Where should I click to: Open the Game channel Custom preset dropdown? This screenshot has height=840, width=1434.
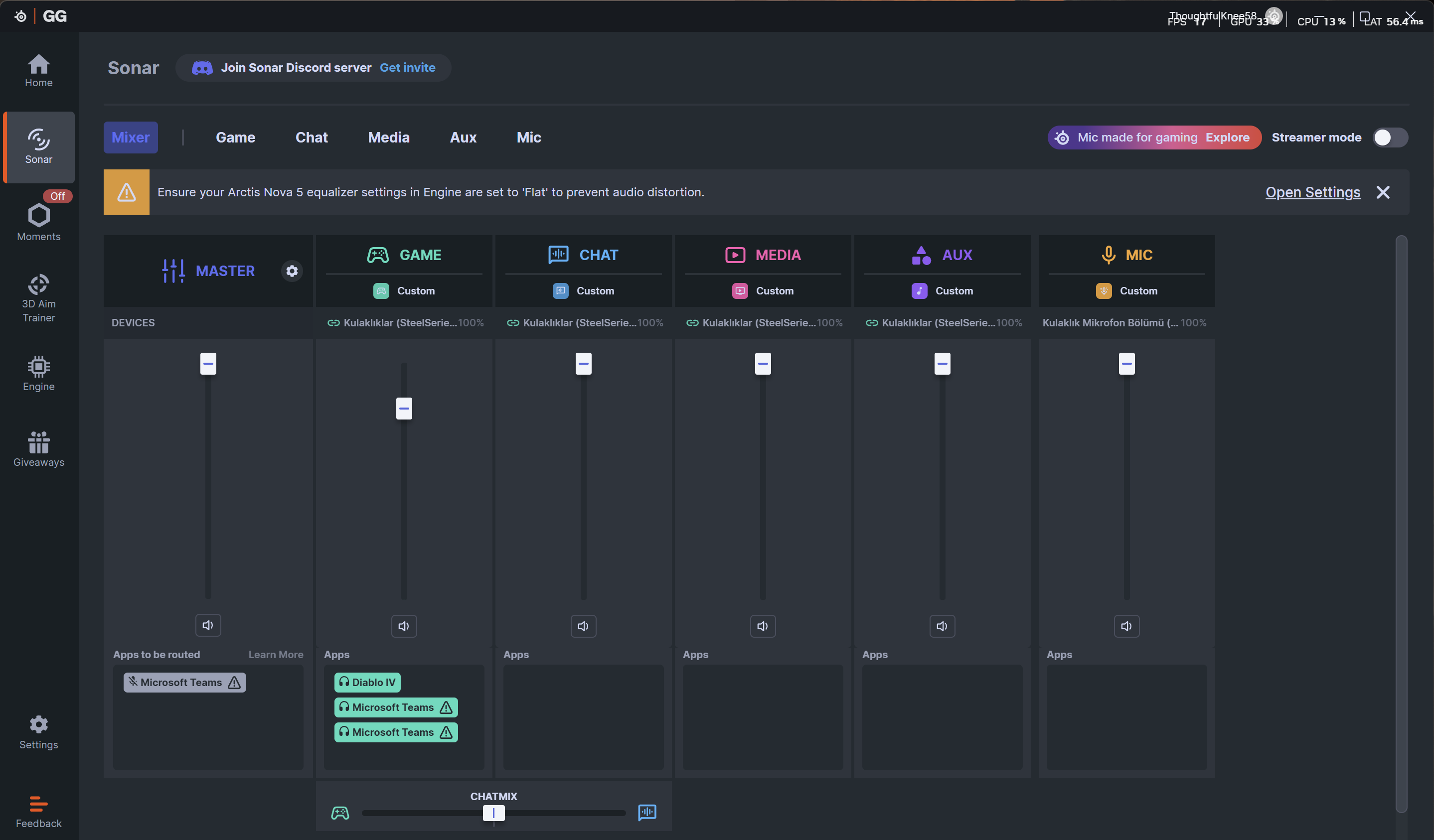coord(404,291)
